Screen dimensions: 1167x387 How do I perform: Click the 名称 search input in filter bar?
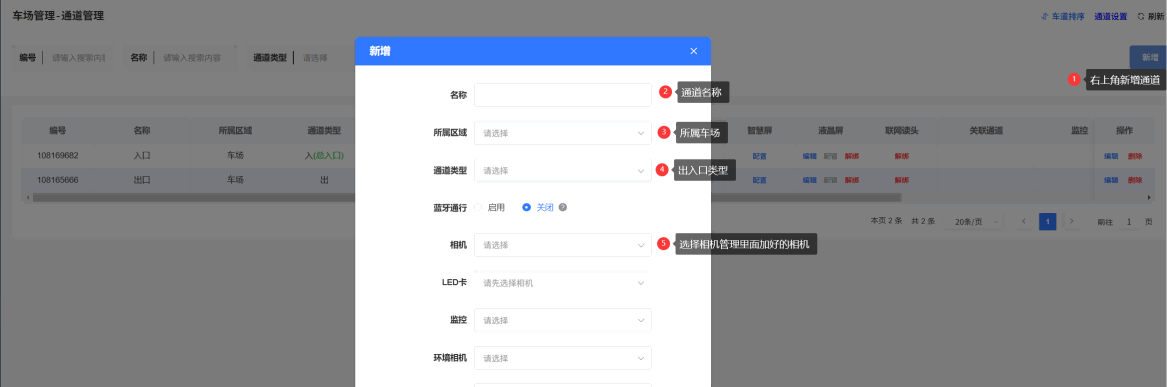(196, 57)
